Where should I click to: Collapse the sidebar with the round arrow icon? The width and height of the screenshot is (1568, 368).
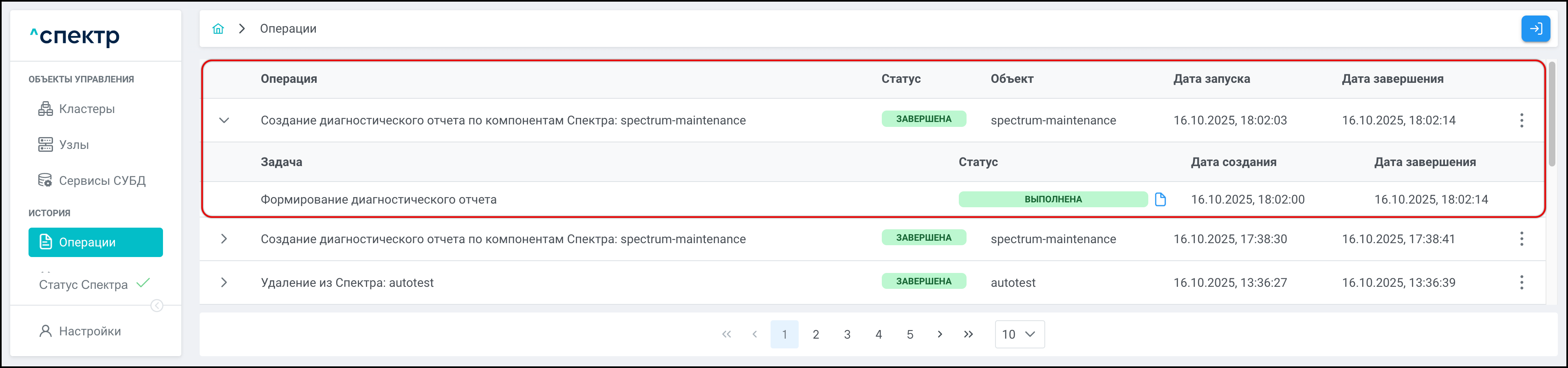coord(157,306)
